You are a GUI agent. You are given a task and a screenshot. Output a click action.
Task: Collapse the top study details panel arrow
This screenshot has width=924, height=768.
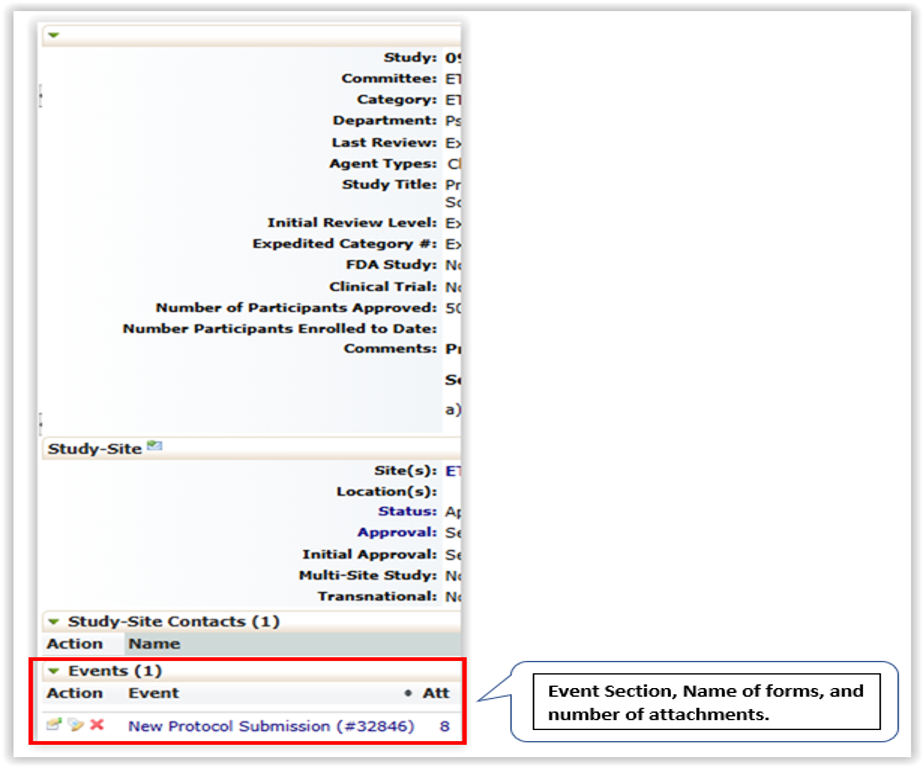pos(54,35)
